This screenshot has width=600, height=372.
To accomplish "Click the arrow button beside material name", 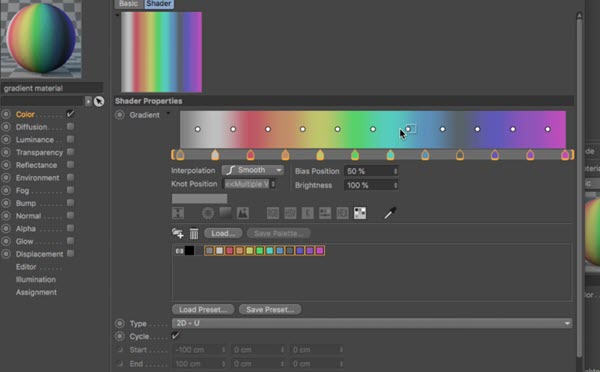I will (x=88, y=101).
